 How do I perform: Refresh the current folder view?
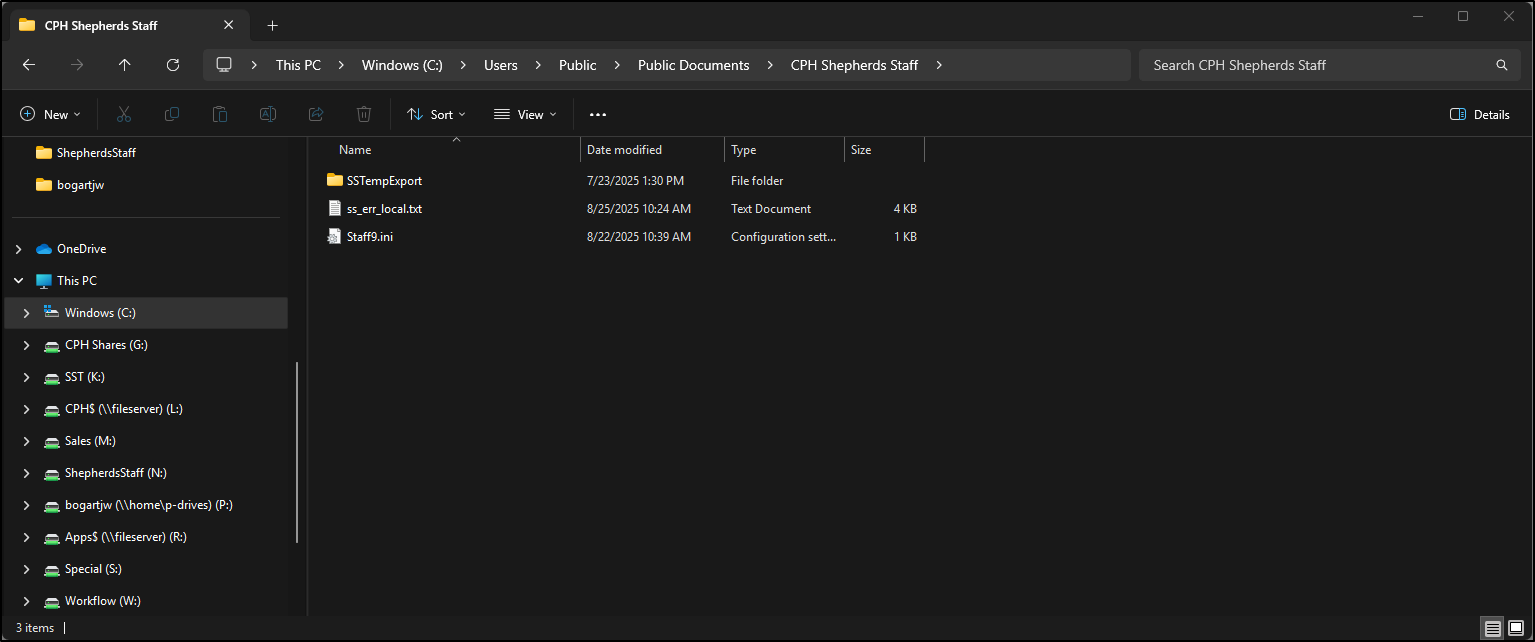[173, 65]
